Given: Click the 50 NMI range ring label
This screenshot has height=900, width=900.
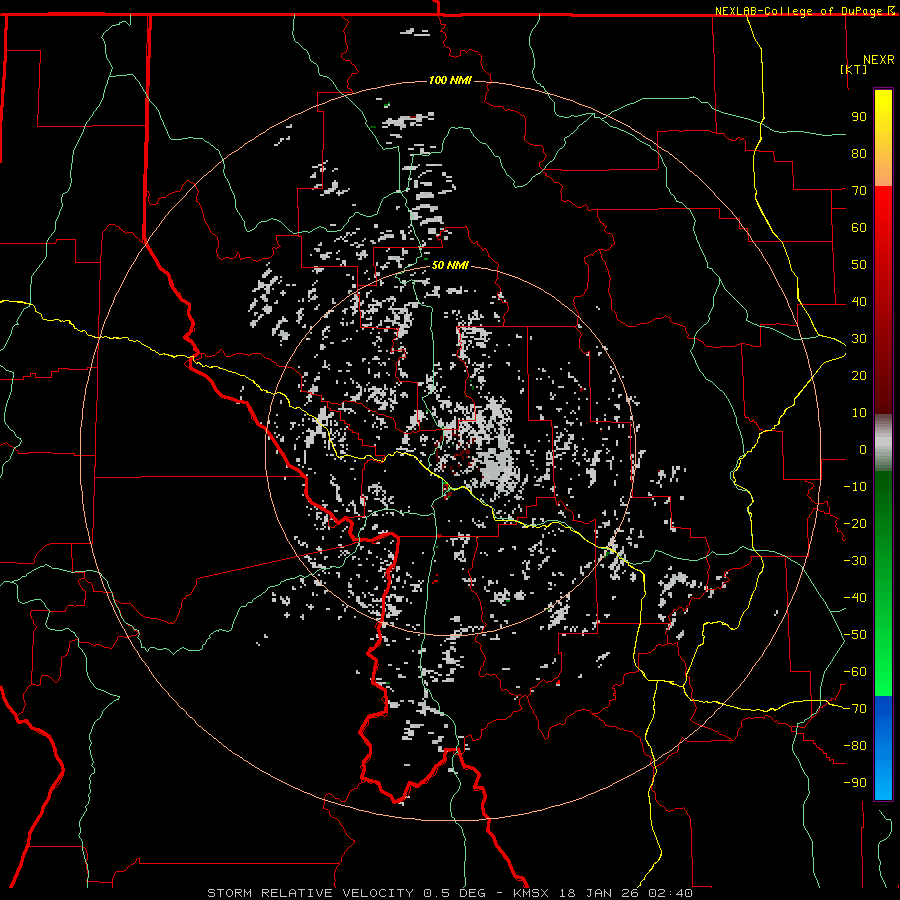Looking at the screenshot, I should (x=450, y=265).
